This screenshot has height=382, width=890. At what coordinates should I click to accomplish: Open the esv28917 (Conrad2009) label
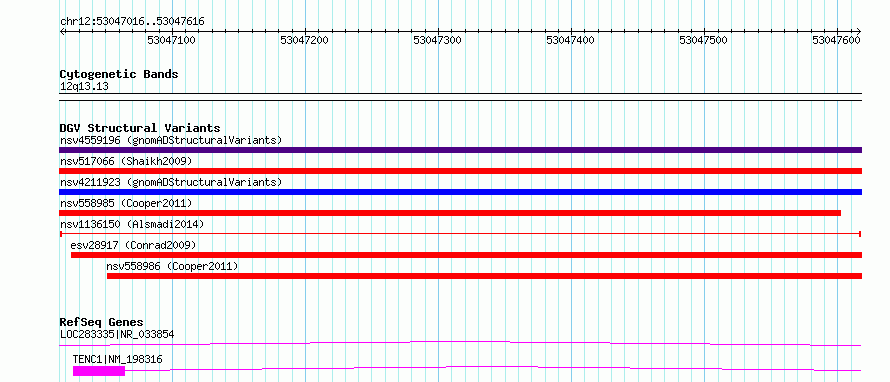(133, 245)
